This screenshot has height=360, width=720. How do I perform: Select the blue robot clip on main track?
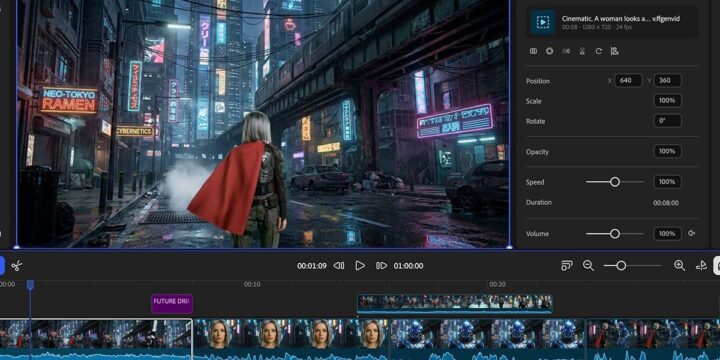click(x=487, y=339)
